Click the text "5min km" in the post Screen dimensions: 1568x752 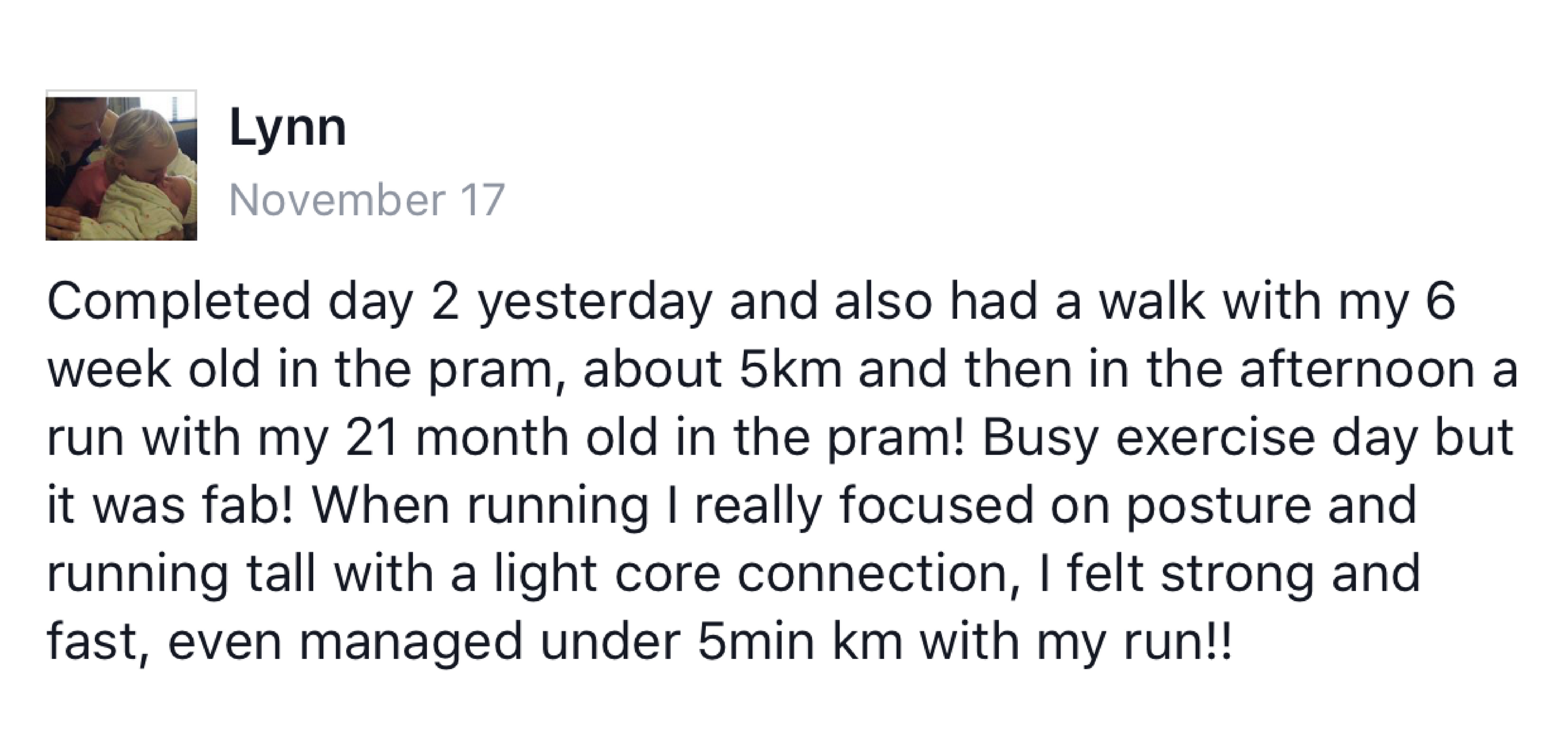click(800, 642)
